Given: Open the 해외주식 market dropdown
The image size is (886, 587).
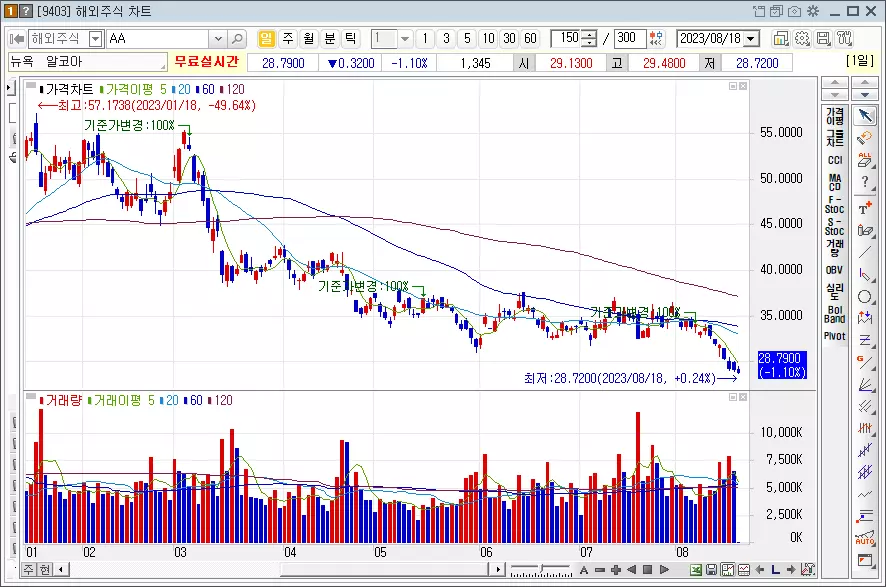Looking at the screenshot, I should point(96,39).
